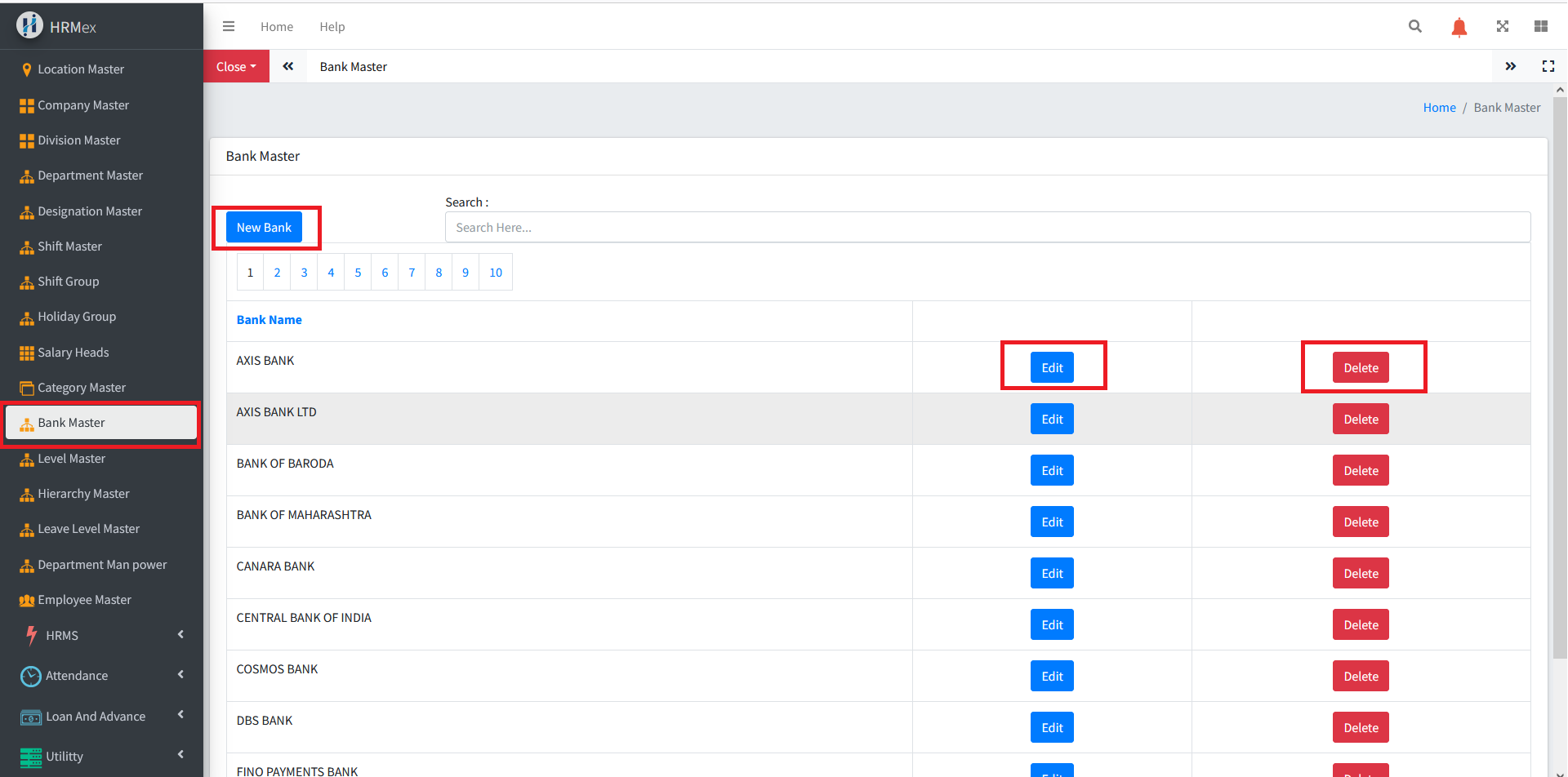Click the expand arrows fullscreen icon
This screenshot has width=1568, height=777.
point(1503,26)
